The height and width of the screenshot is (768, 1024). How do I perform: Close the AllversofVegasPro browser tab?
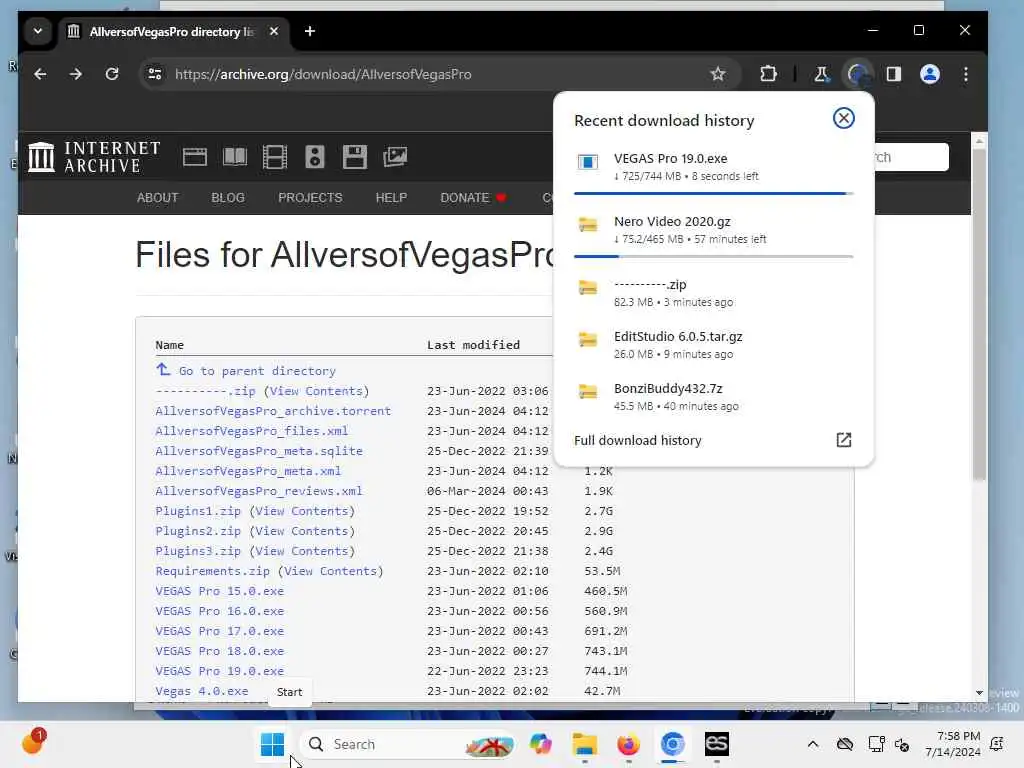[274, 31]
